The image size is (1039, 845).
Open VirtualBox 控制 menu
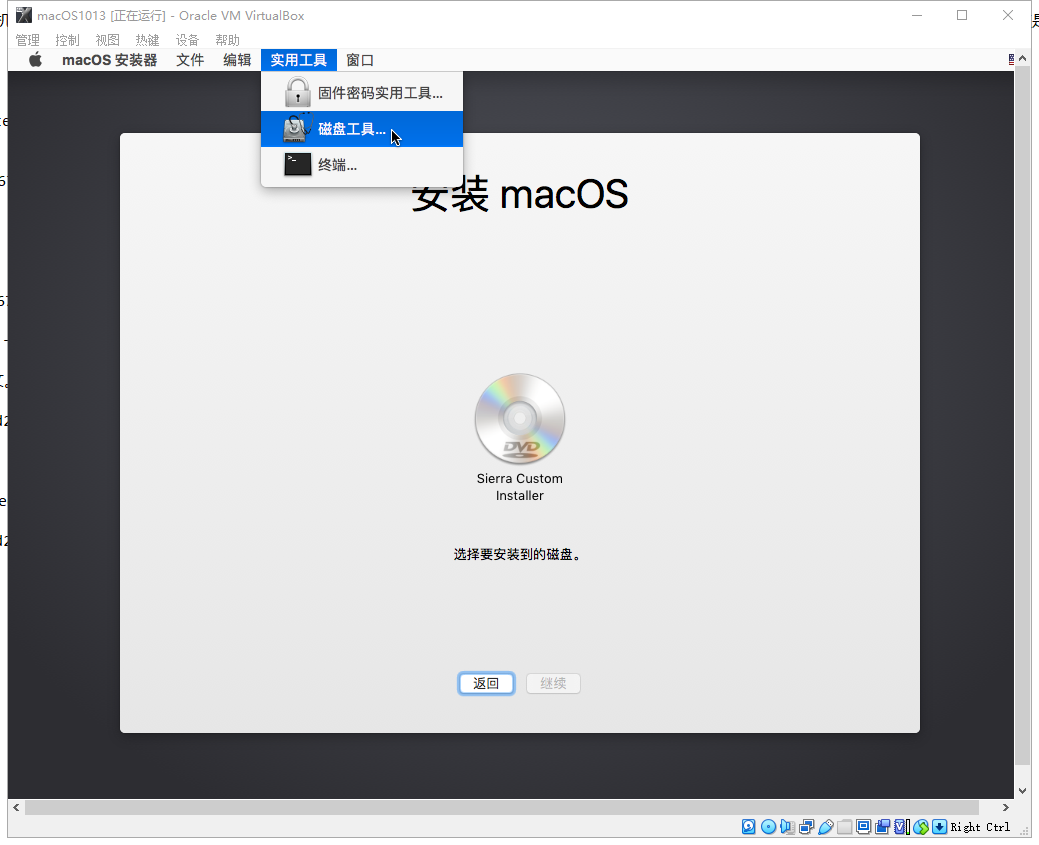[x=67, y=40]
